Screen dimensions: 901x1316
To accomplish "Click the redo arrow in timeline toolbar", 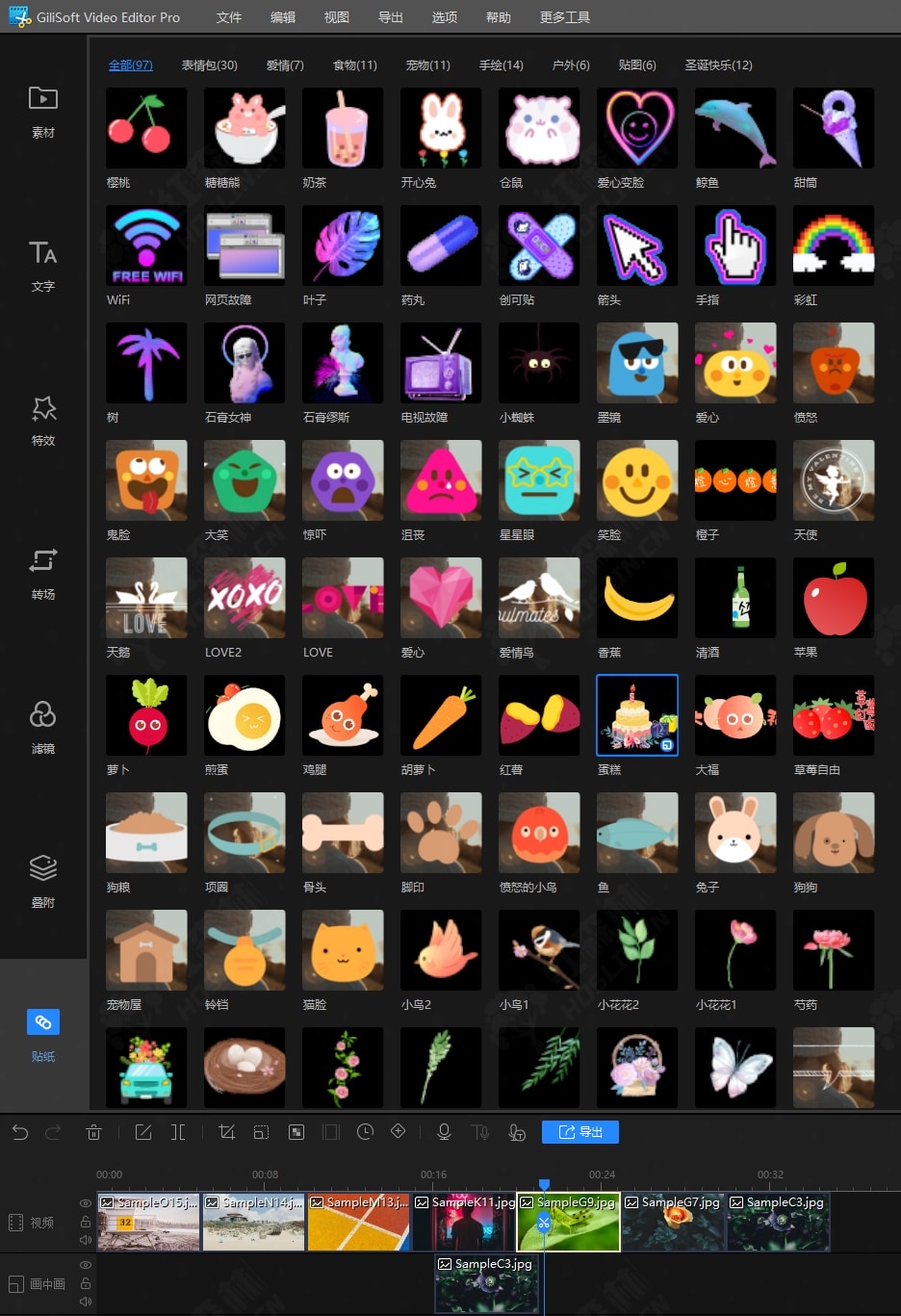I will 53,1132.
